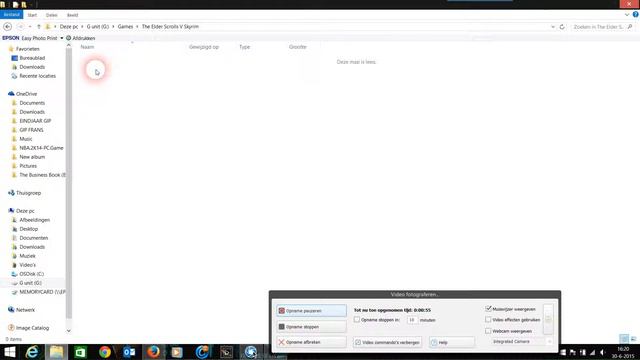Click the Thuisgroep homegroup icon
This screenshot has width=640, height=360.
click(x=11, y=193)
